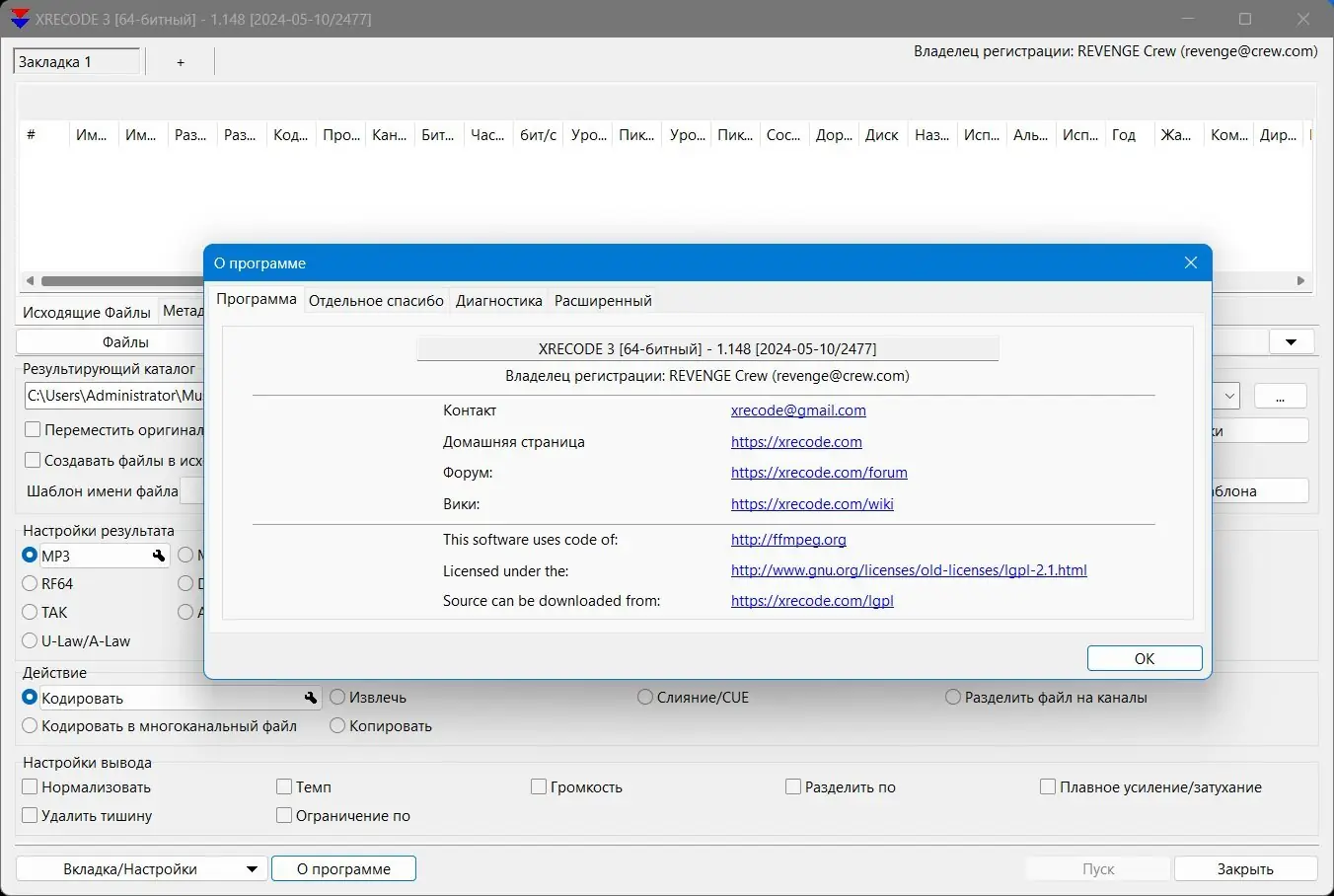Expand the black arrow dropdown right of Файлы row

[x=1291, y=342]
